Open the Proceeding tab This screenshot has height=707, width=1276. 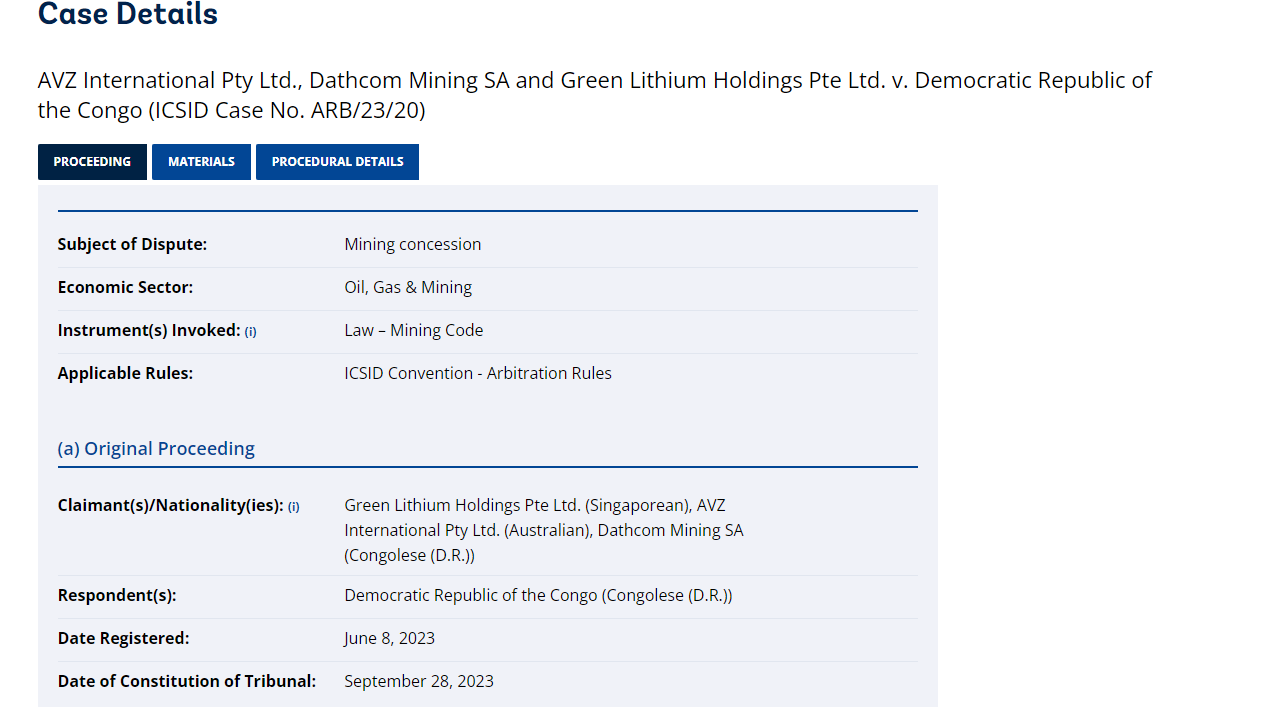pos(92,162)
